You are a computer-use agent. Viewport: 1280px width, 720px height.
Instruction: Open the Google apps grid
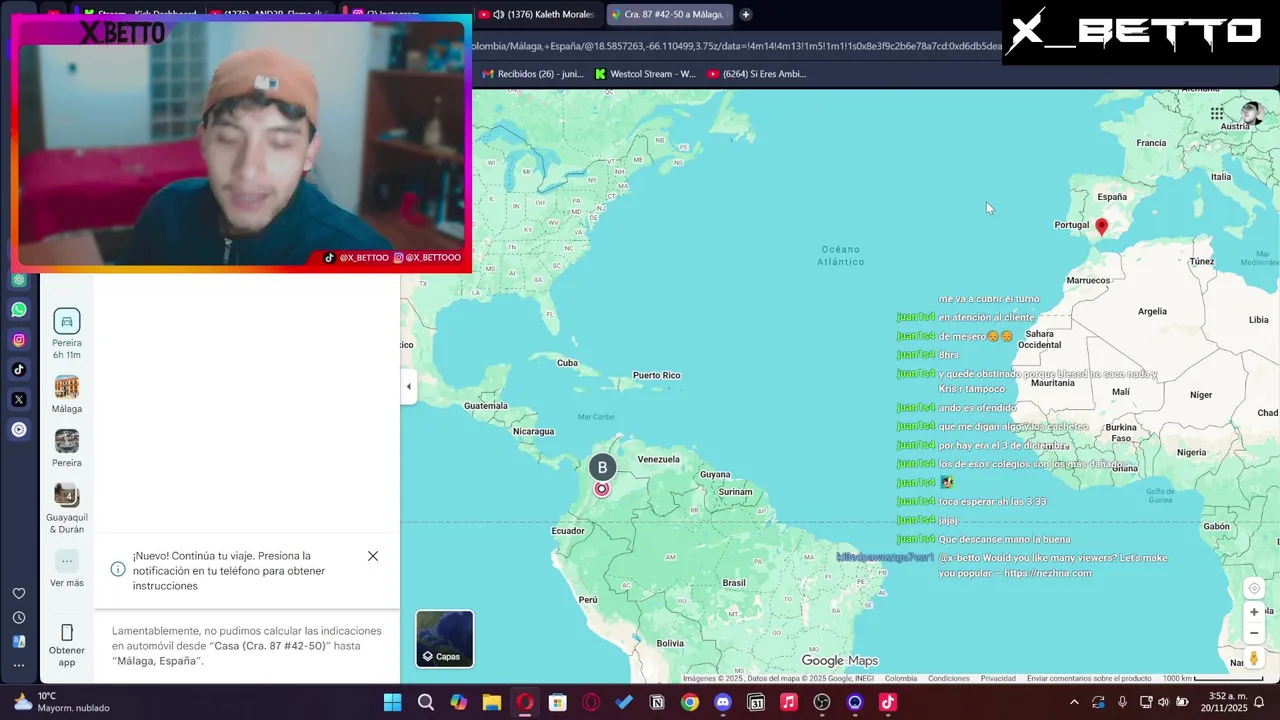coord(1217,114)
